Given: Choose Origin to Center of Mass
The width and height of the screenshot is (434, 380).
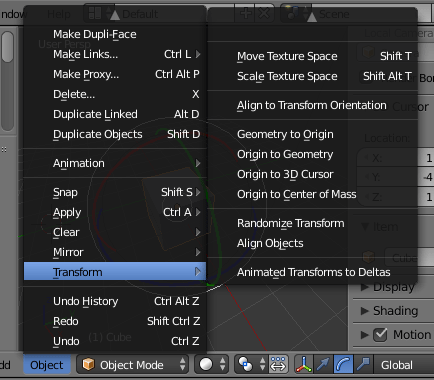Looking at the screenshot, I should [312, 194].
